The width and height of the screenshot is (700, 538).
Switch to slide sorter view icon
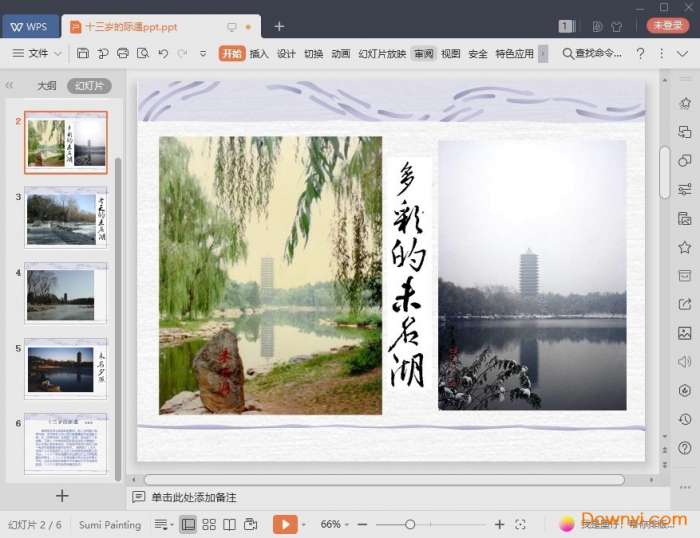pos(209,524)
